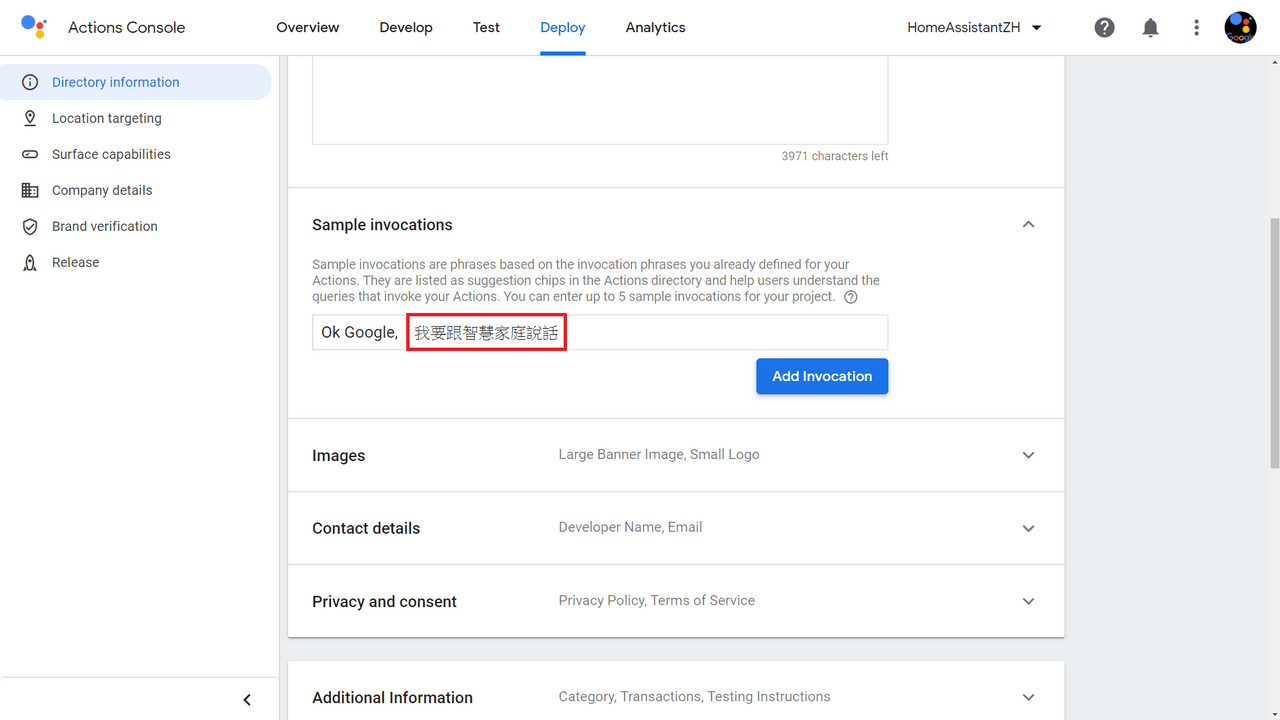Collapse the Sample invocations section
The height and width of the screenshot is (720, 1280).
coord(1028,225)
